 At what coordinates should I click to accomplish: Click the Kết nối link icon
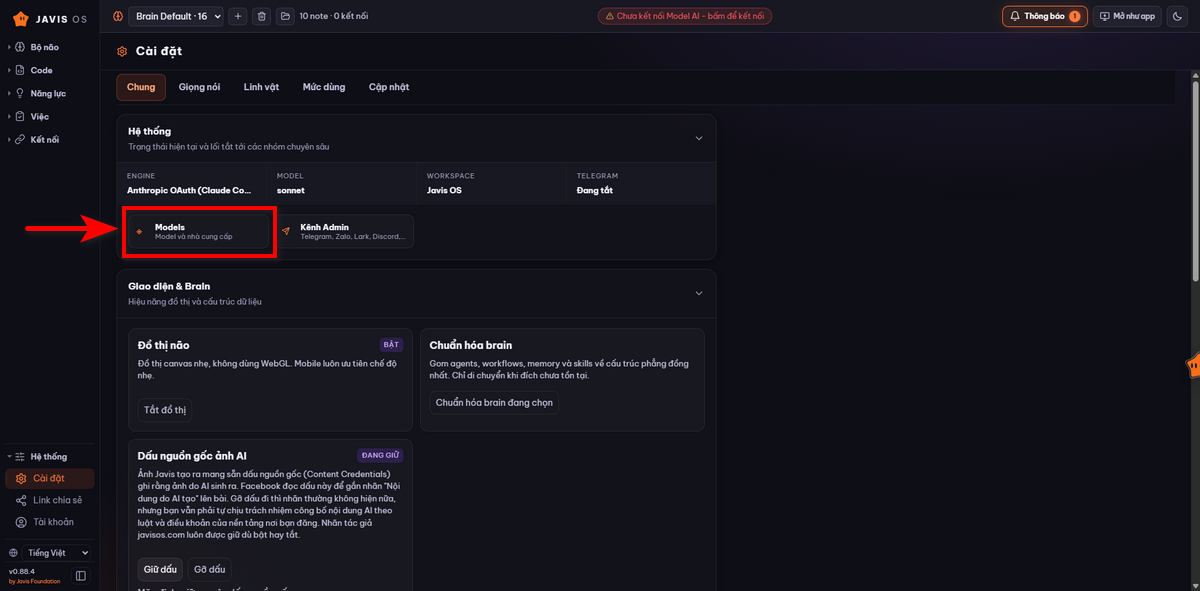(x=21, y=139)
